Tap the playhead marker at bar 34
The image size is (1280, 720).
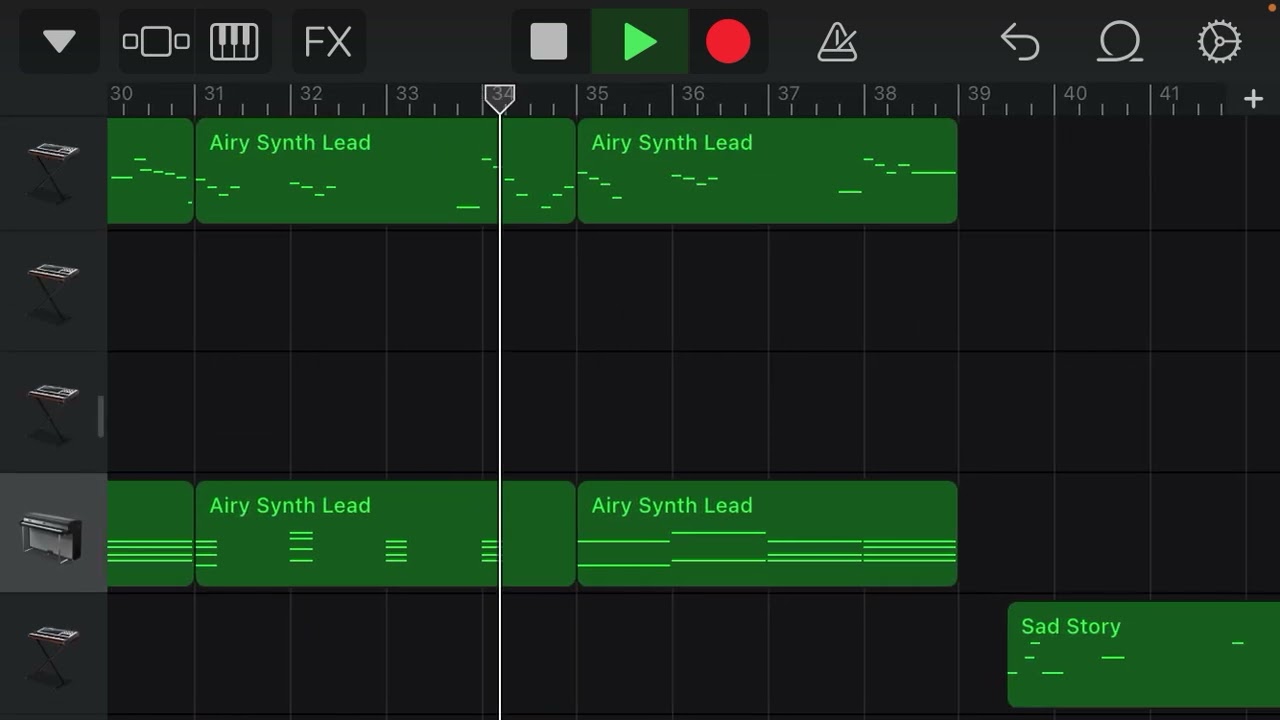click(x=500, y=98)
